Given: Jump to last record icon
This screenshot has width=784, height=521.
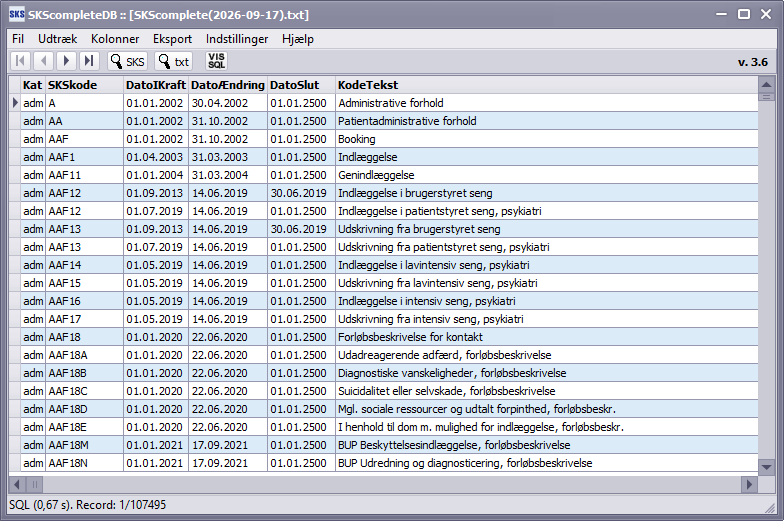Looking at the screenshot, I should pyautogui.click(x=90, y=61).
